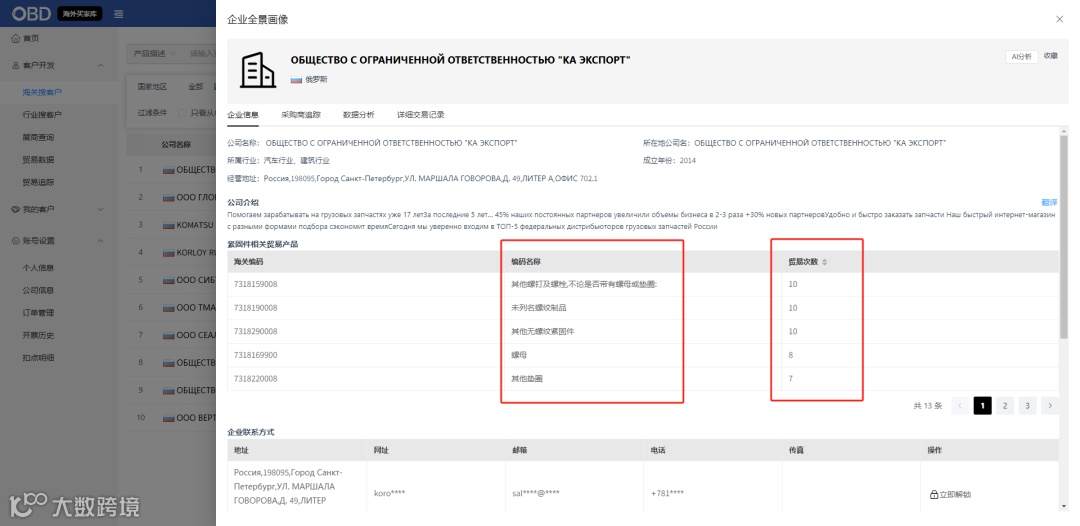Select 全部 in the 国家地区 filter

[196, 87]
